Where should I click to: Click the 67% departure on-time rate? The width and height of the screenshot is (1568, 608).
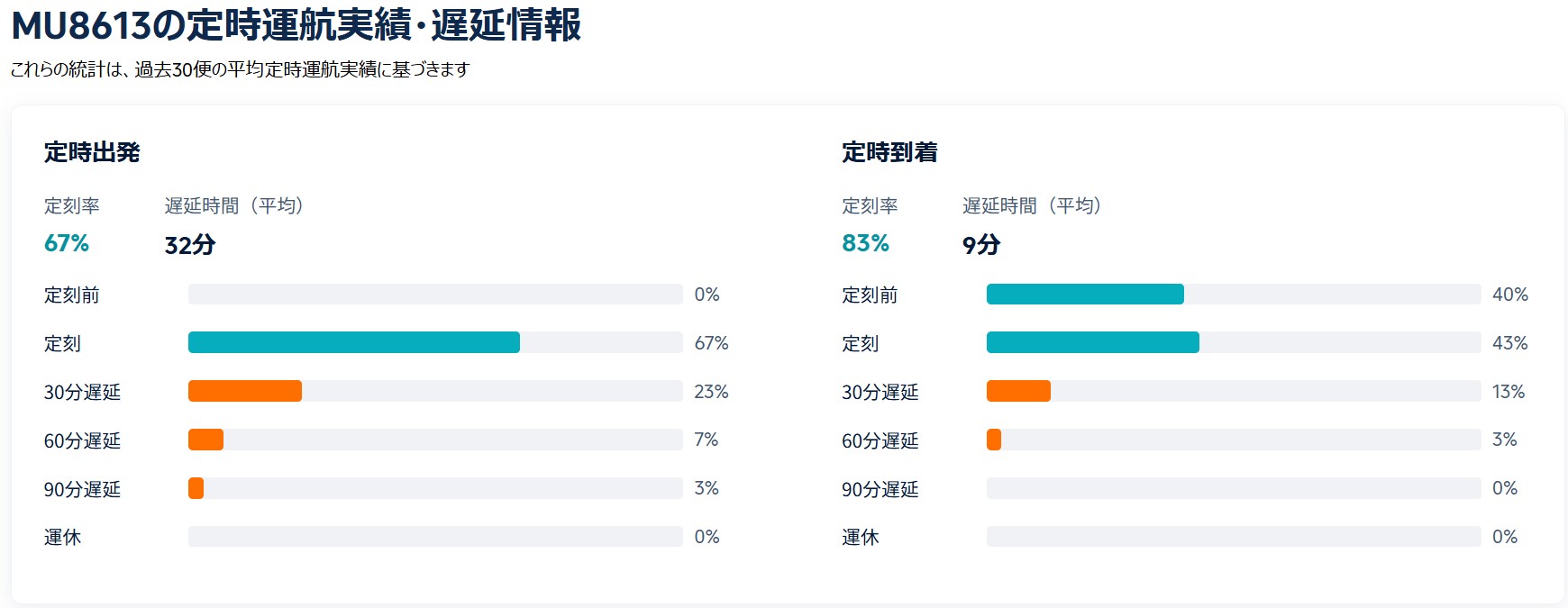[x=67, y=243]
